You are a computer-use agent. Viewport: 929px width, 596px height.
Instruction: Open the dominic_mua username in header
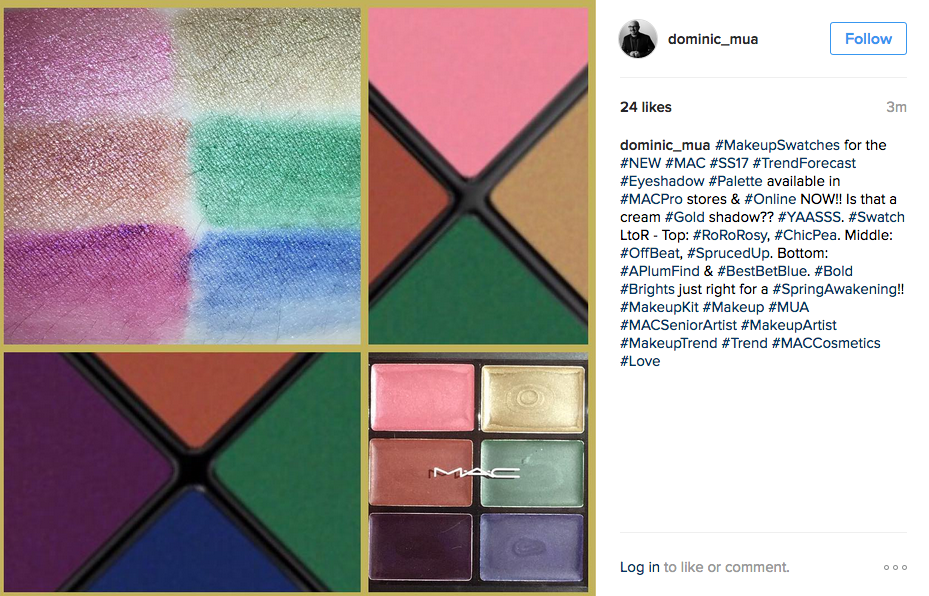click(713, 39)
